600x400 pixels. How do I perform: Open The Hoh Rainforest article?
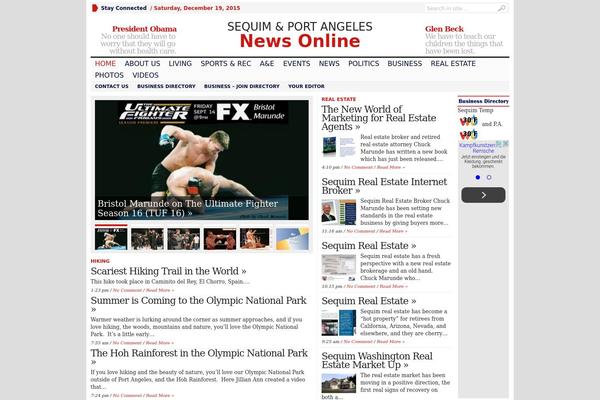pos(199,357)
